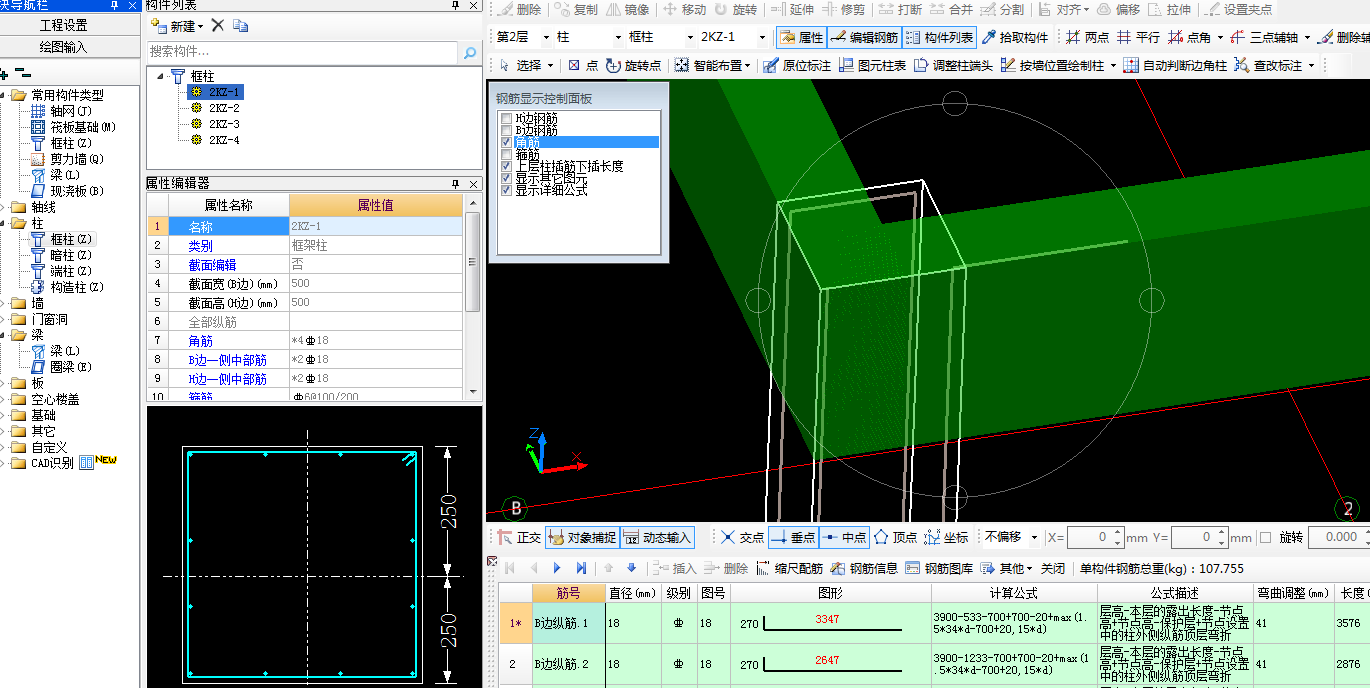Click the 属性 toolbar button

point(801,38)
